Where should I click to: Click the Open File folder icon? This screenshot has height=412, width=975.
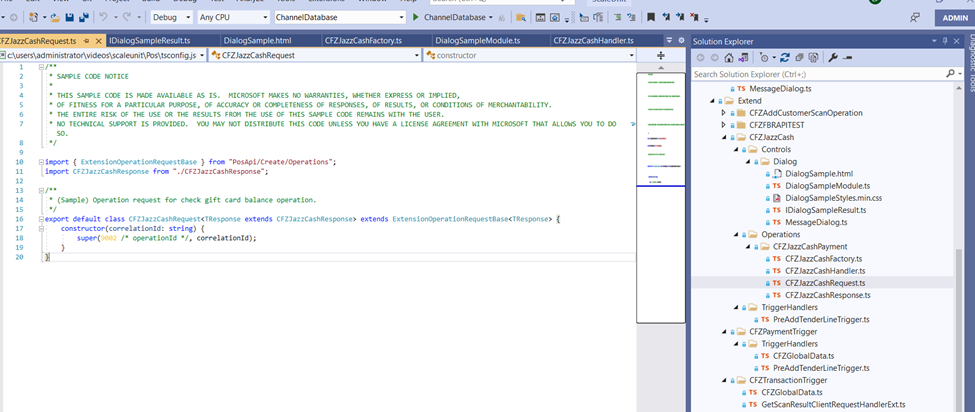pos(55,17)
